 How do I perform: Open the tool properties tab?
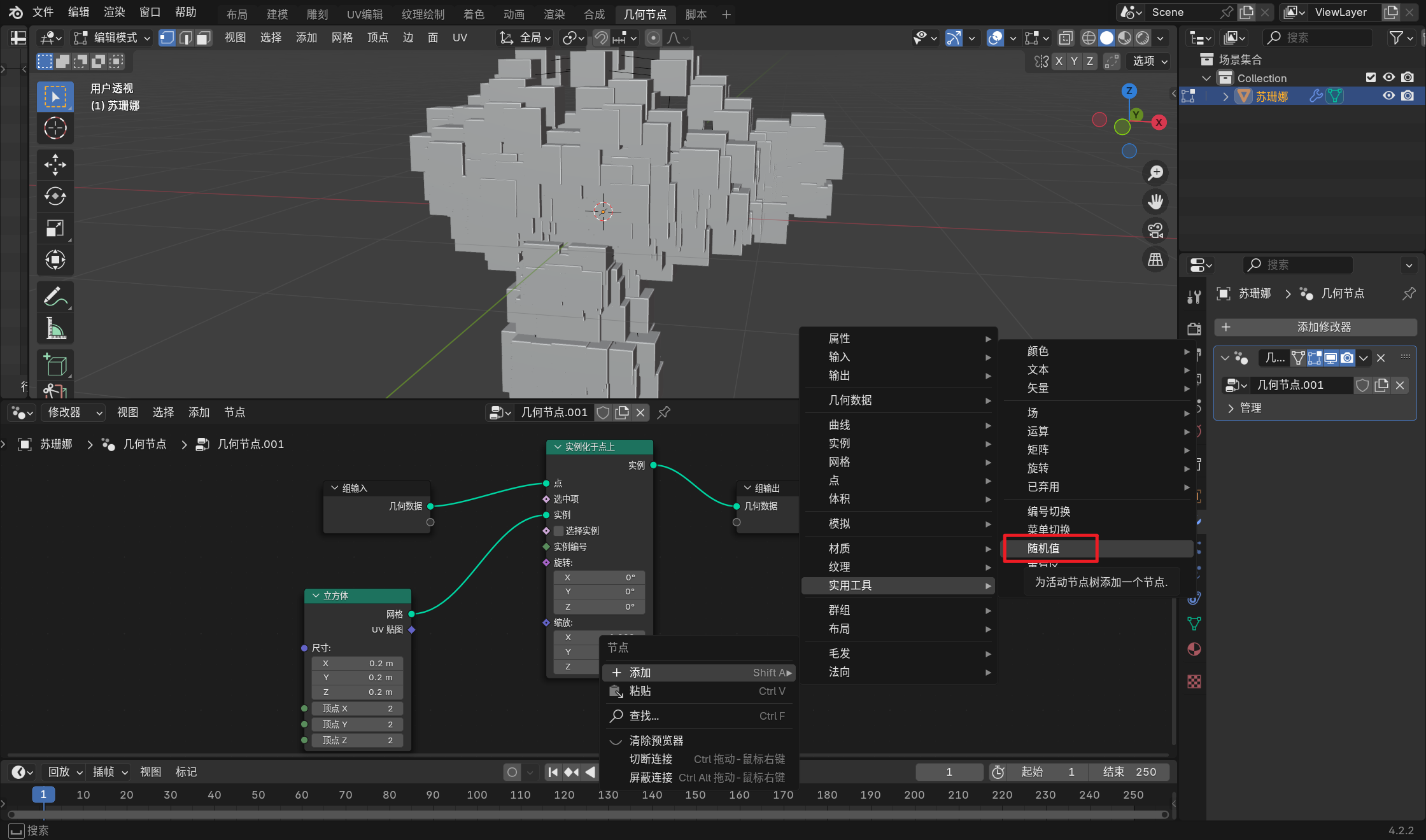point(1194,297)
